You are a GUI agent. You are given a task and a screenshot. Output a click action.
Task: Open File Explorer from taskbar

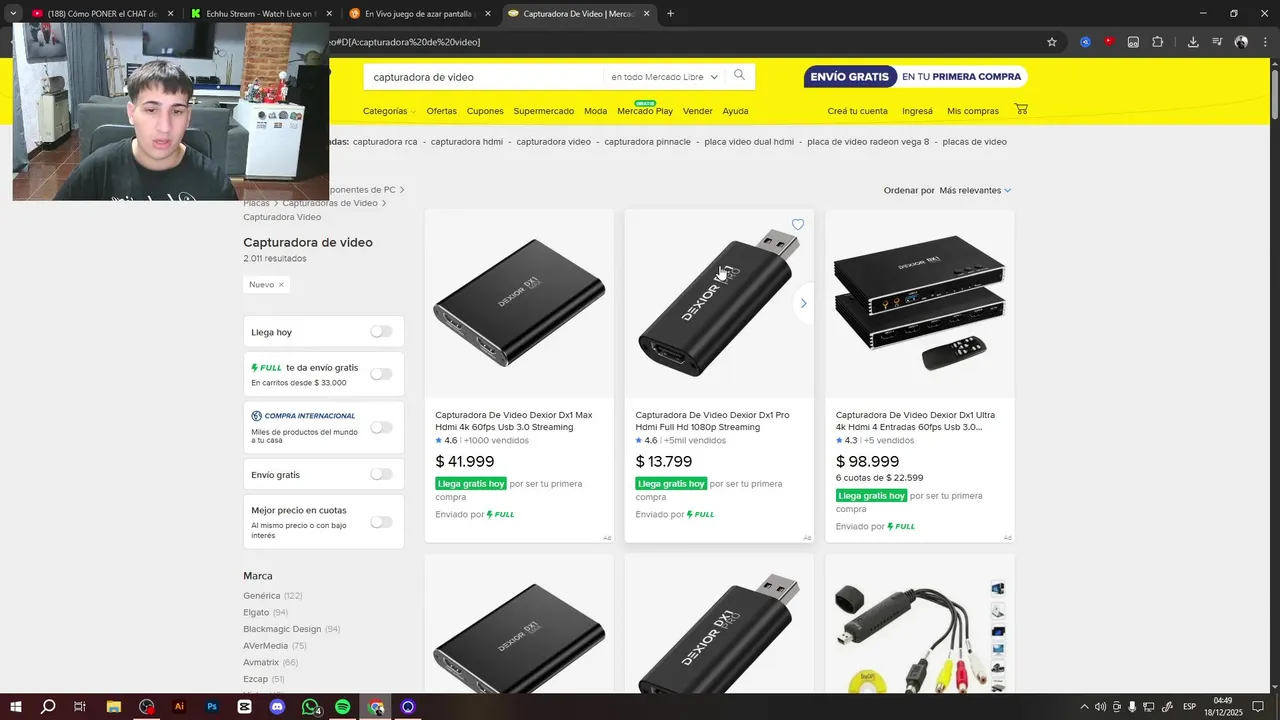pyautogui.click(x=114, y=707)
